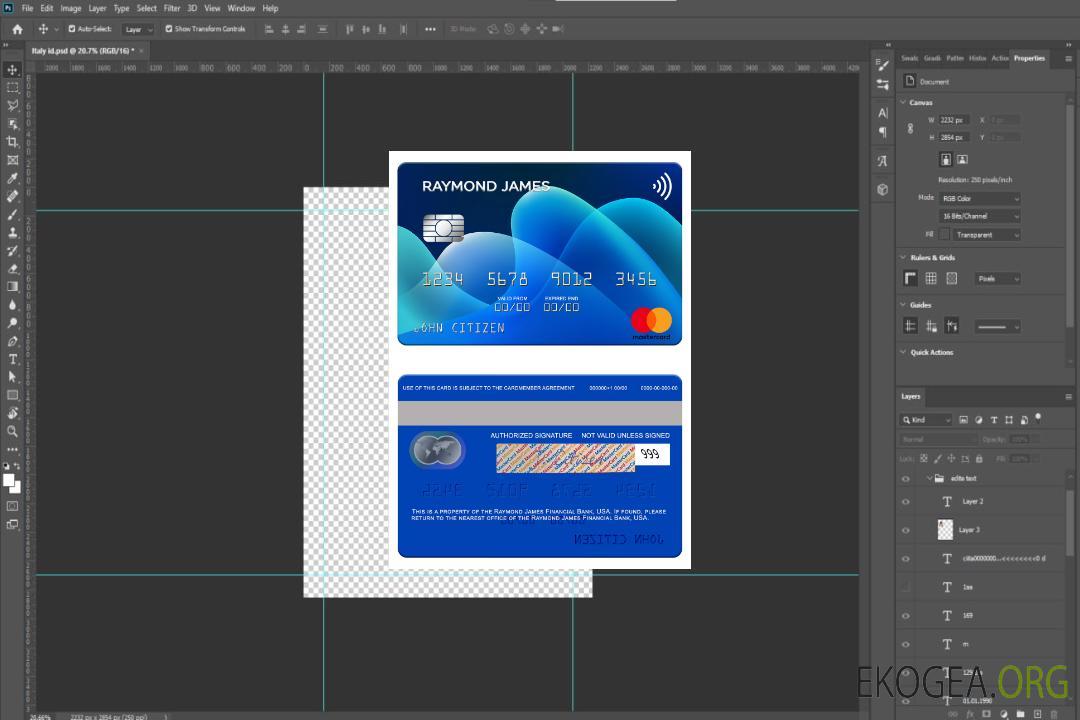Click Create new group folder icon
The width and height of the screenshot is (1080, 720).
pyautogui.click(x=1020, y=714)
